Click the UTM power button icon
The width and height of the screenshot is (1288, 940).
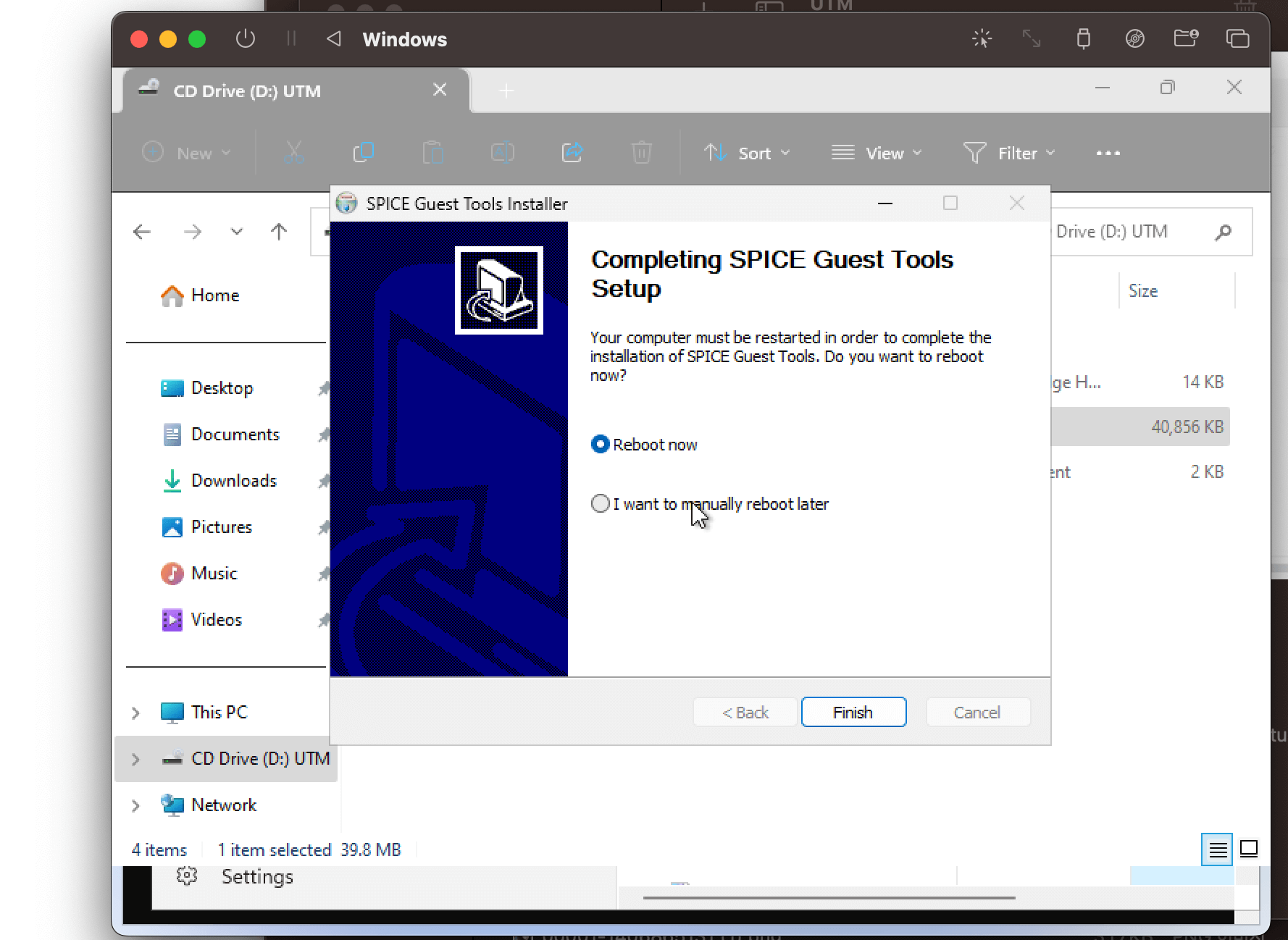click(246, 38)
